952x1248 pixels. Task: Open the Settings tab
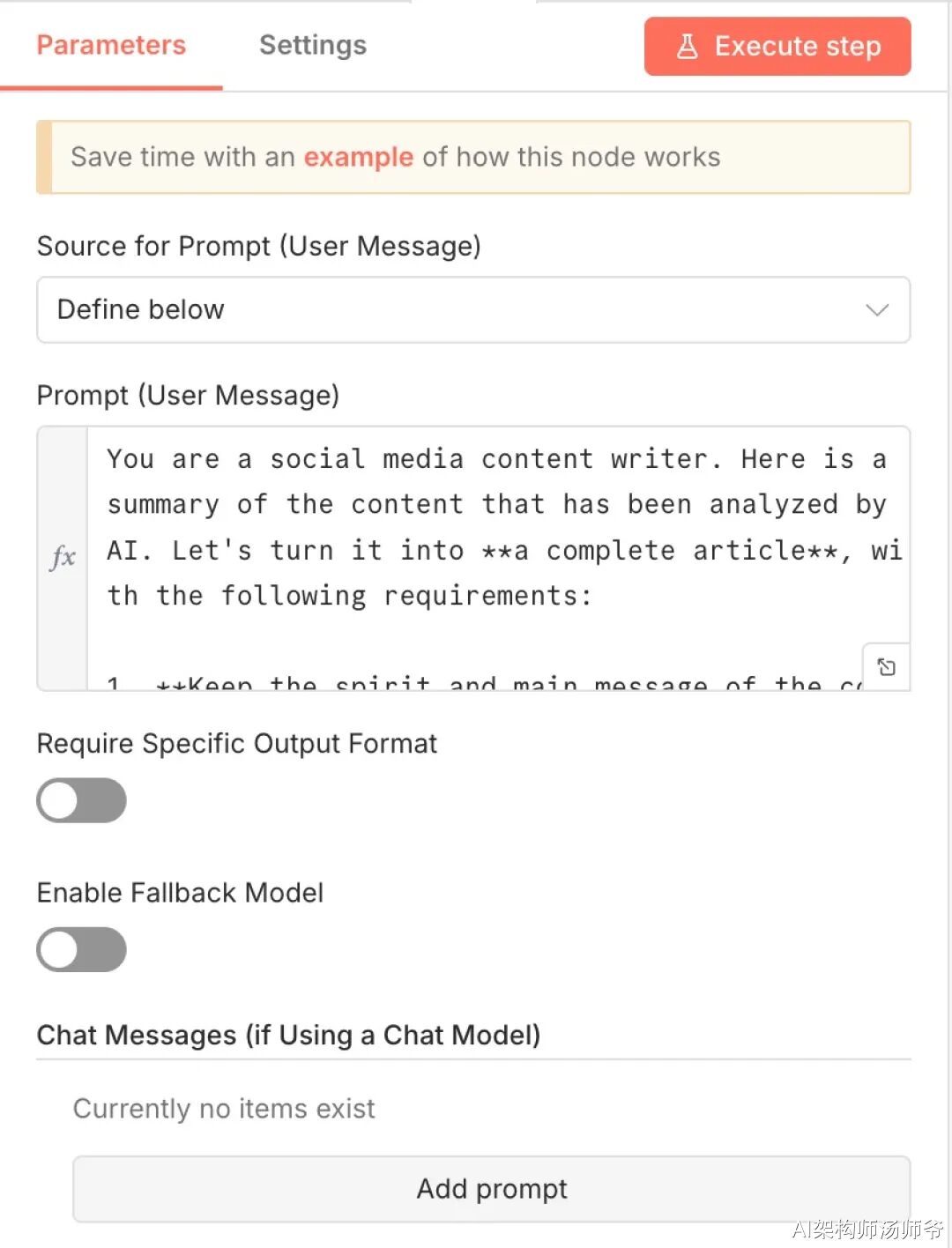(x=312, y=46)
